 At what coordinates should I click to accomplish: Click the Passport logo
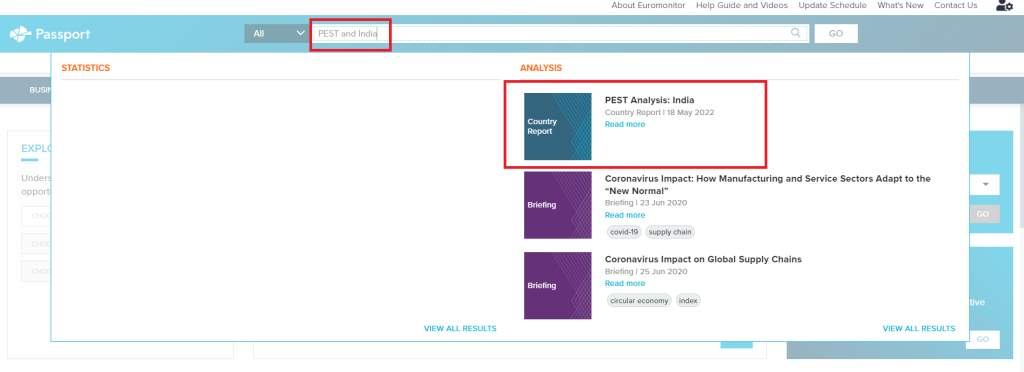[x=50, y=34]
